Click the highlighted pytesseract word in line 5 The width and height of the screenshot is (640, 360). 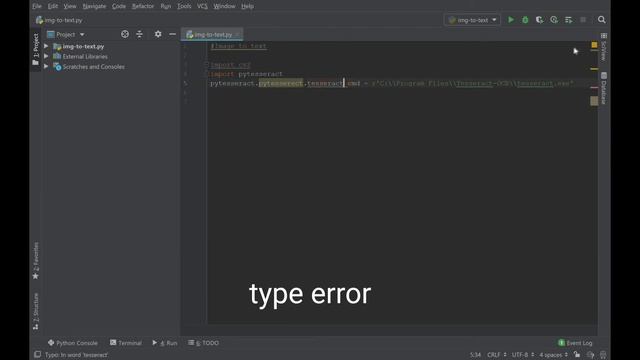point(281,83)
